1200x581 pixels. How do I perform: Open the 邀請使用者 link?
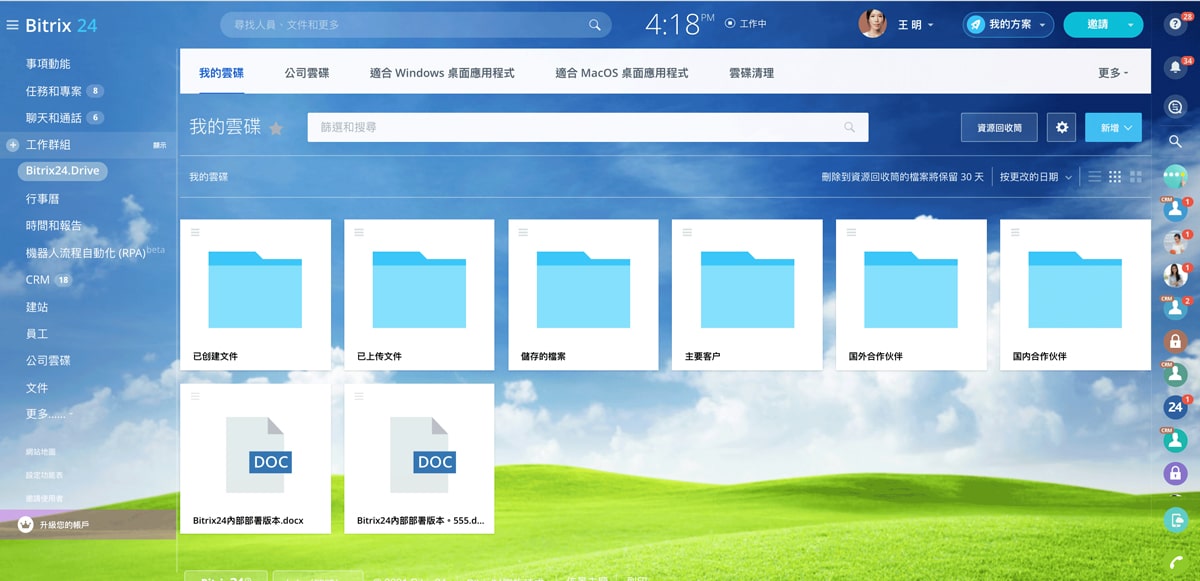[x=45, y=498]
